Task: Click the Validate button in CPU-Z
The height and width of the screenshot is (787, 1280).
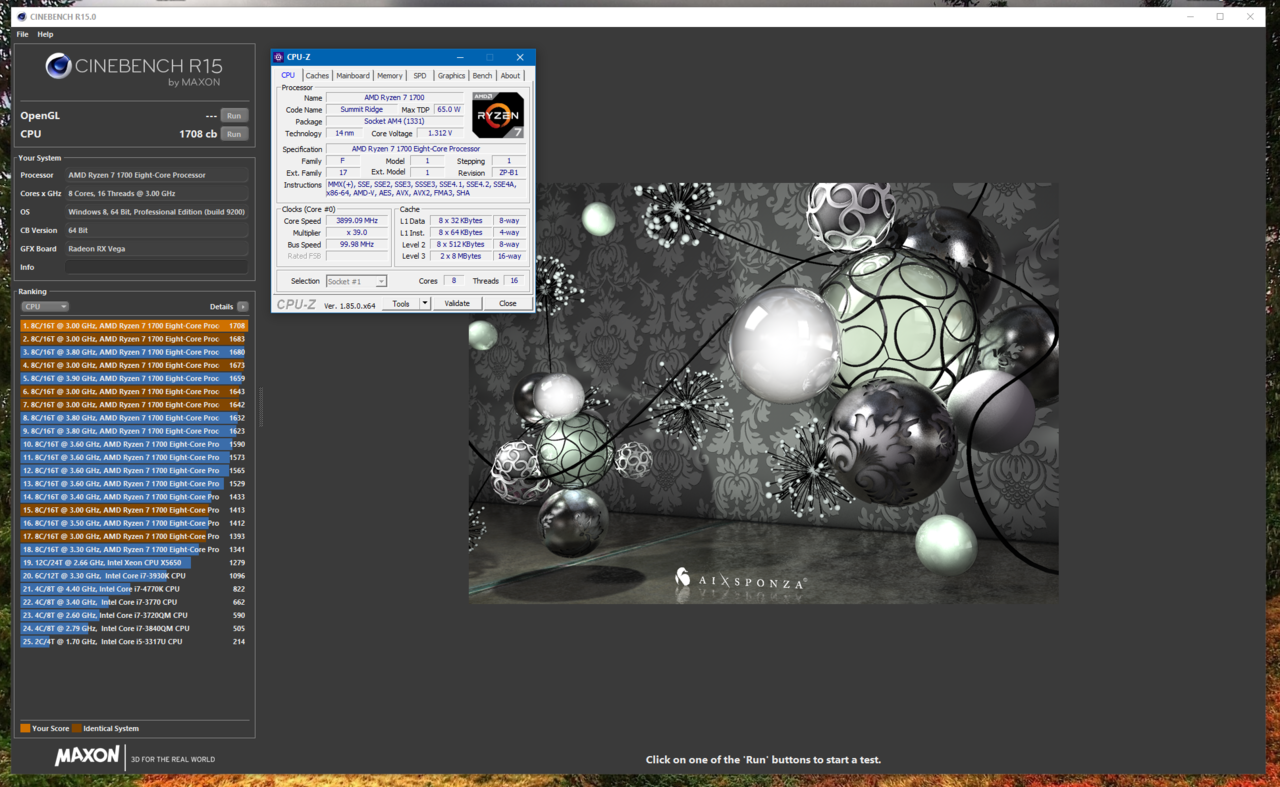Action: pos(457,303)
